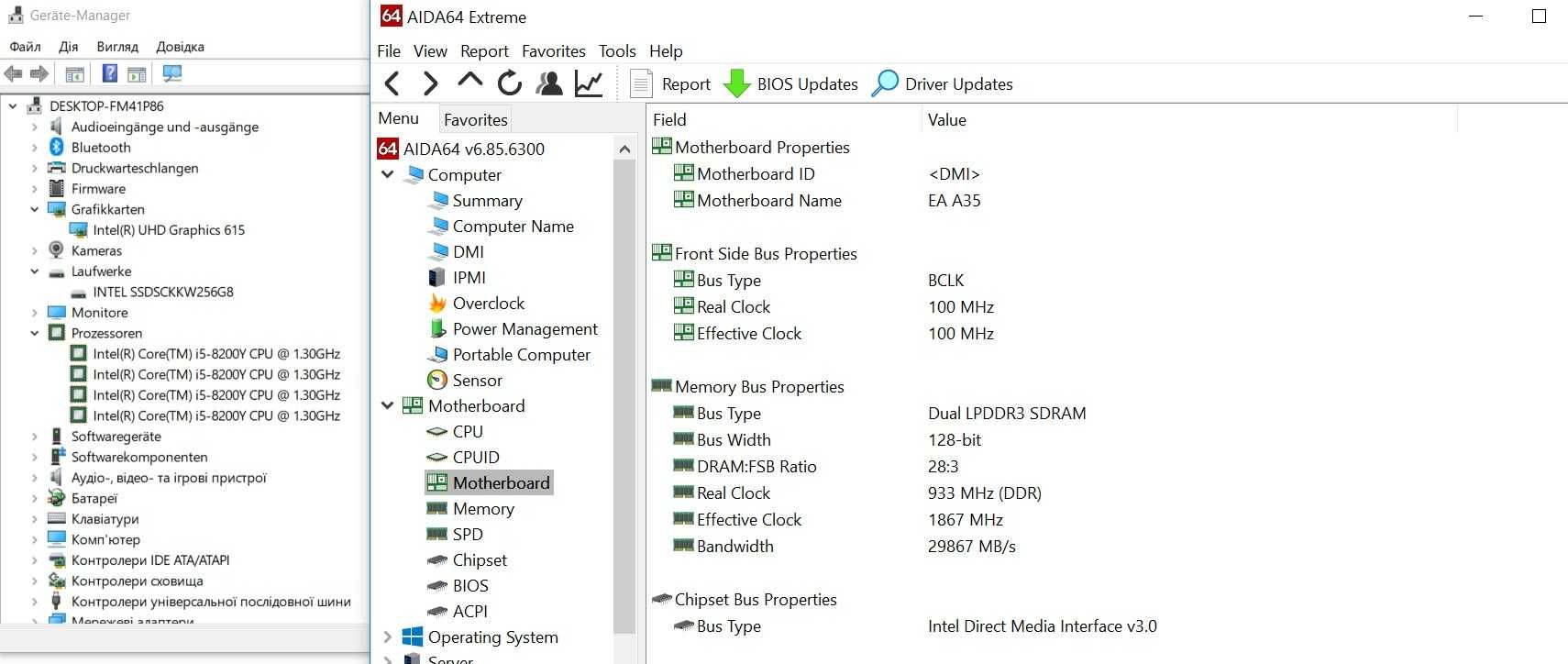Expand Audioeingänge und -ausgänge node
This screenshot has height=664, width=1568.
pyautogui.click(x=35, y=127)
